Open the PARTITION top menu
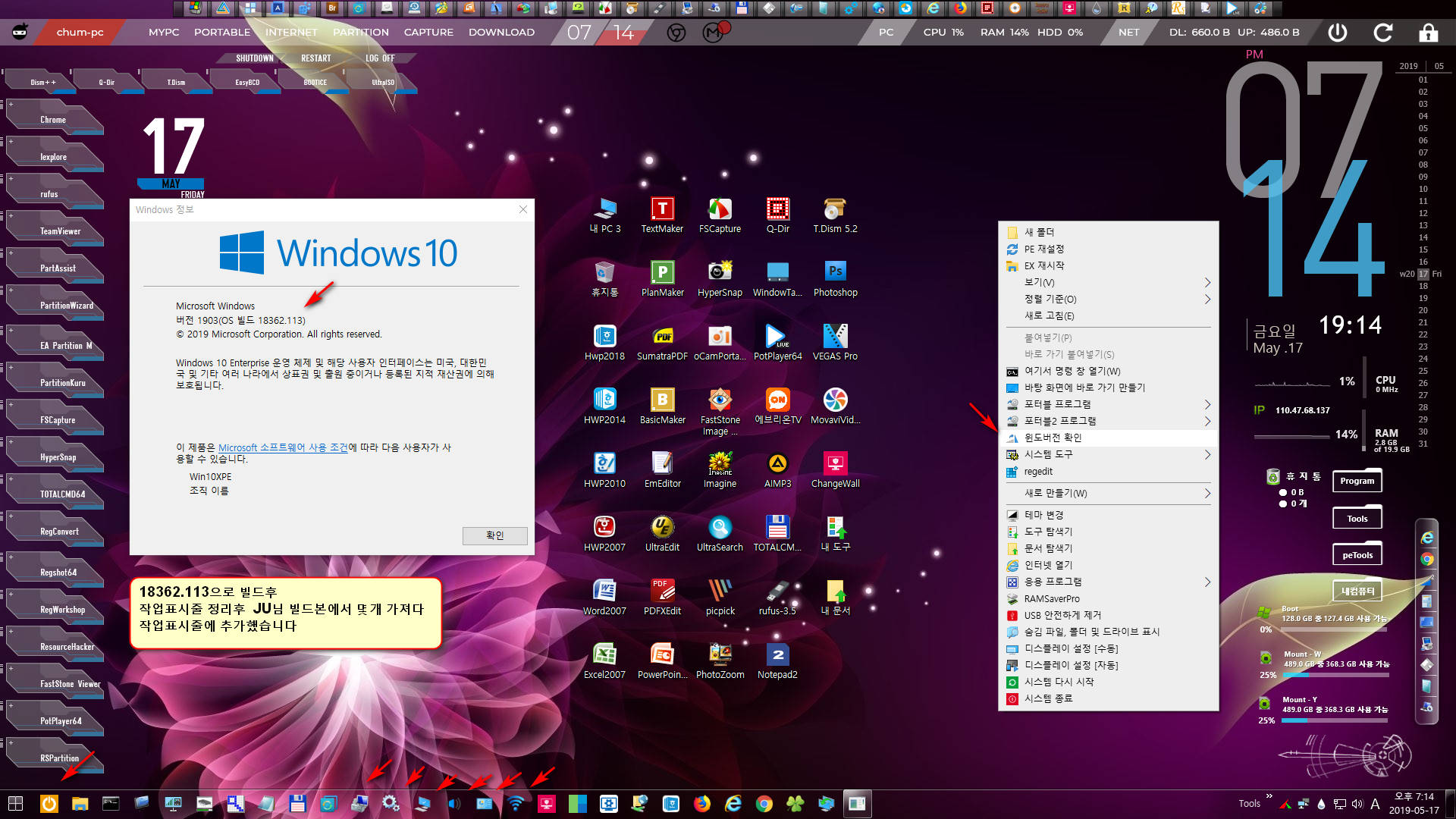Screen dimensions: 1456x819 tap(361, 33)
